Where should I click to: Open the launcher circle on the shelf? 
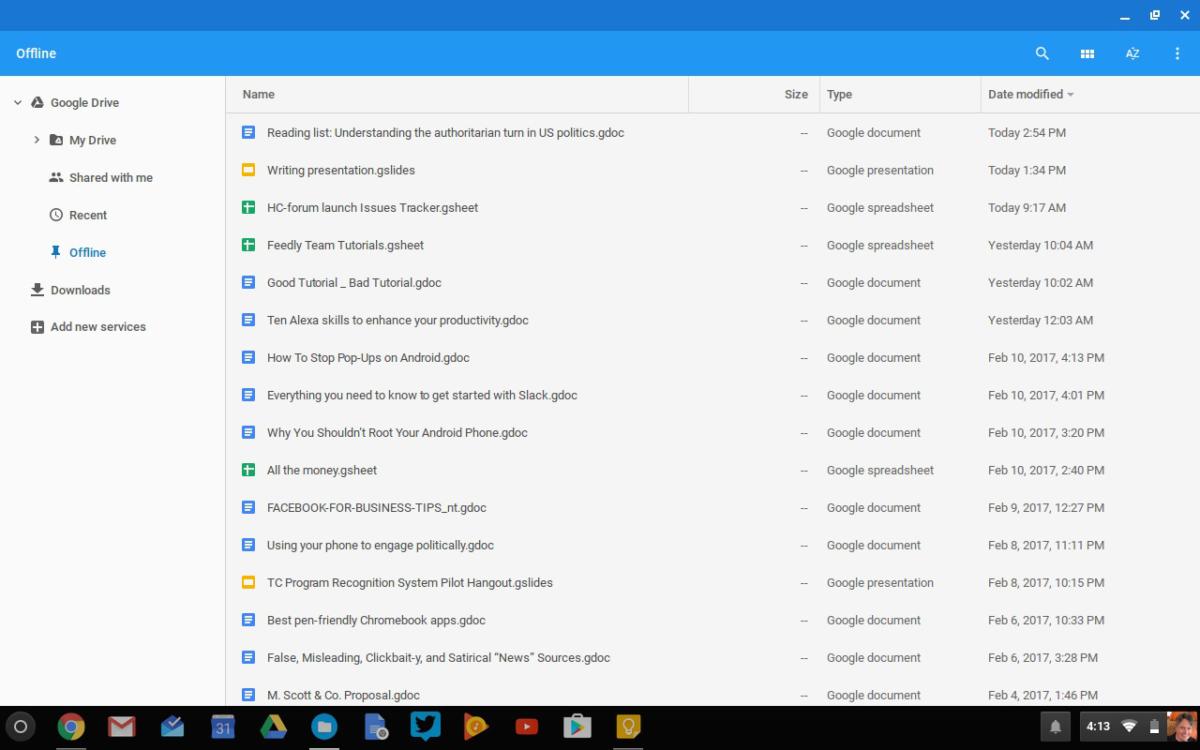click(x=21, y=727)
